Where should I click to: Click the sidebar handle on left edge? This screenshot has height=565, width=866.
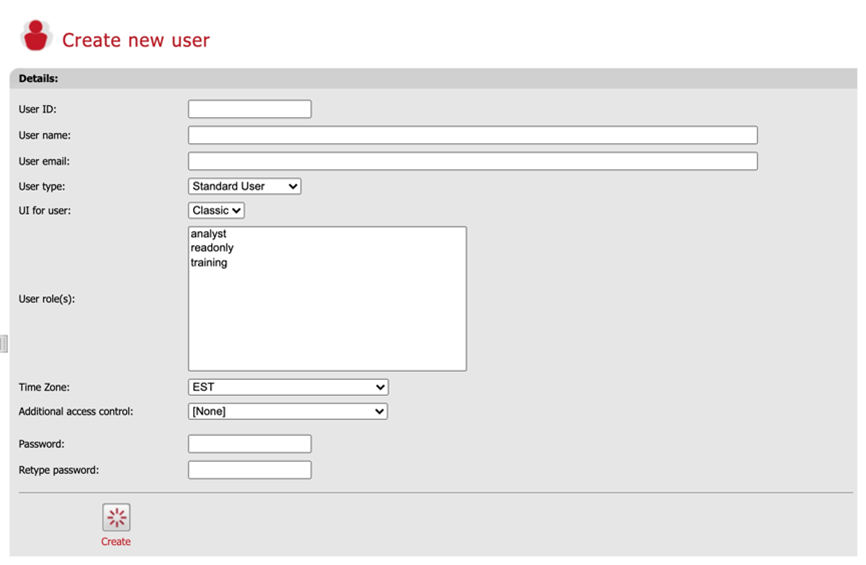click(4, 343)
